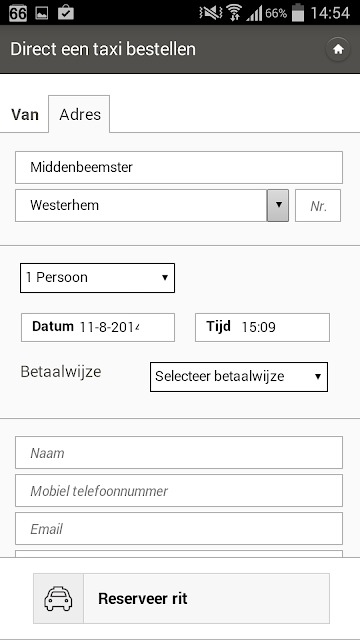Tap the home icon in header
The image size is (360, 640).
(x=338, y=49)
